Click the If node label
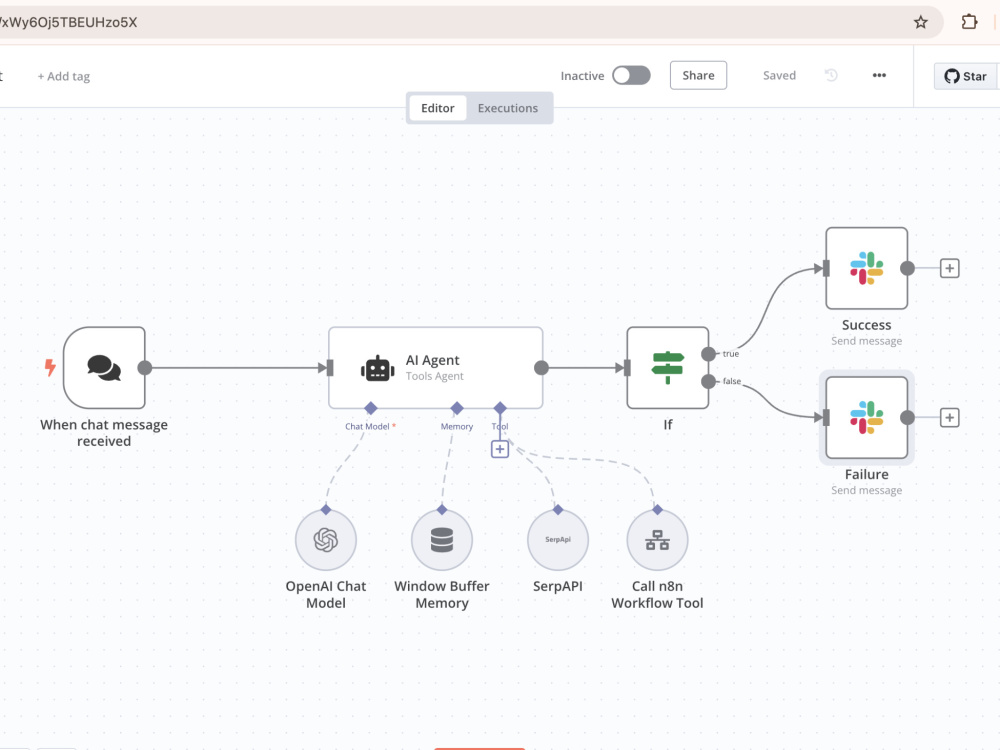The image size is (1000, 750). (x=668, y=425)
